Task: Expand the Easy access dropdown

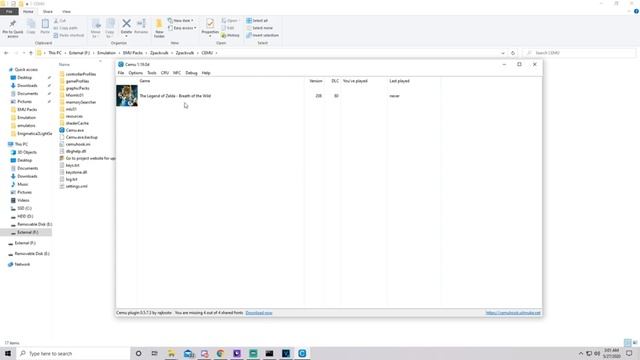Action: coord(182,28)
